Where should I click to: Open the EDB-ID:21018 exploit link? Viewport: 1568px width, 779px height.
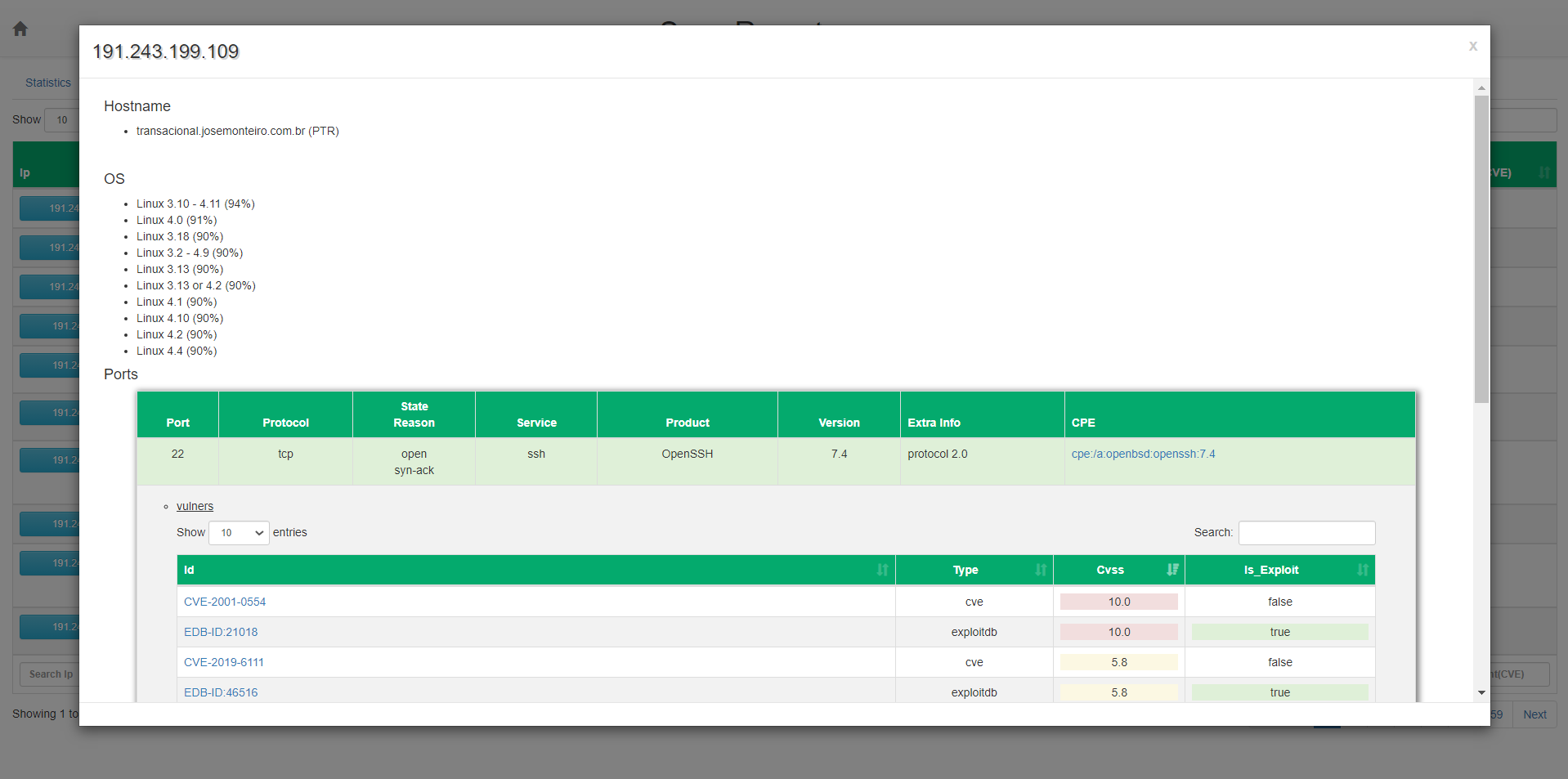point(221,632)
